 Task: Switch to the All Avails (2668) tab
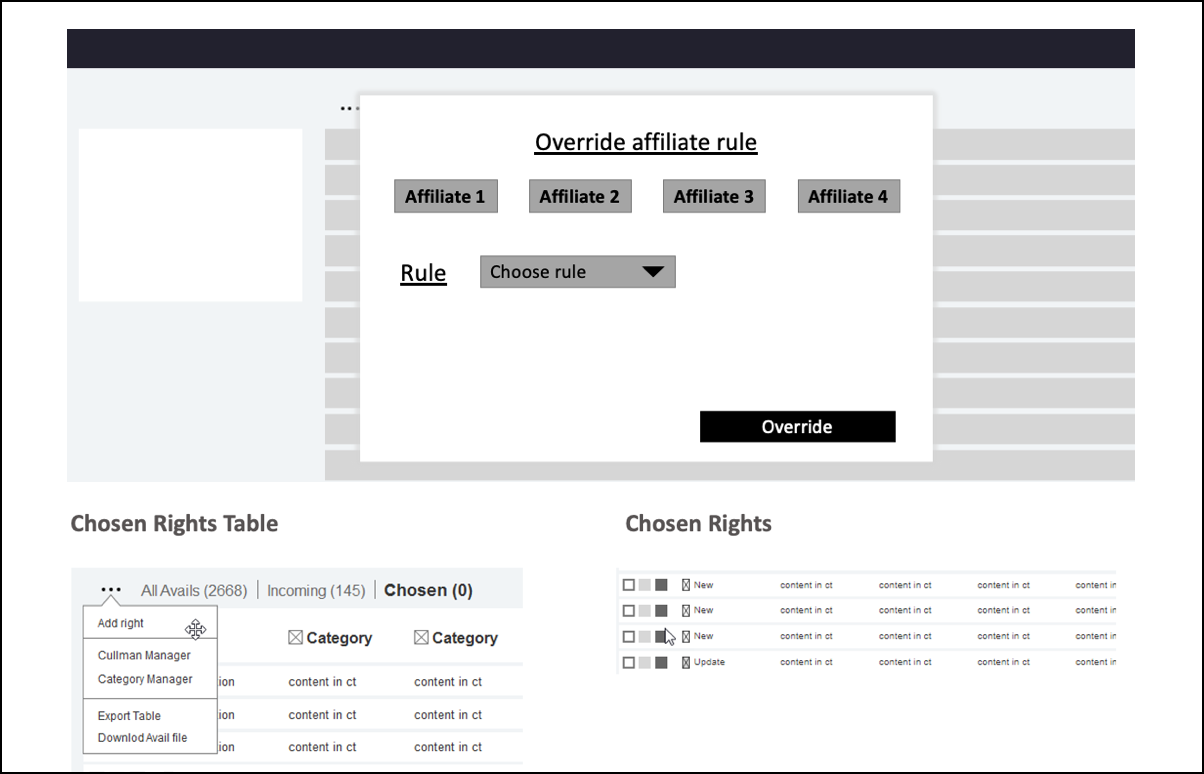(x=194, y=590)
